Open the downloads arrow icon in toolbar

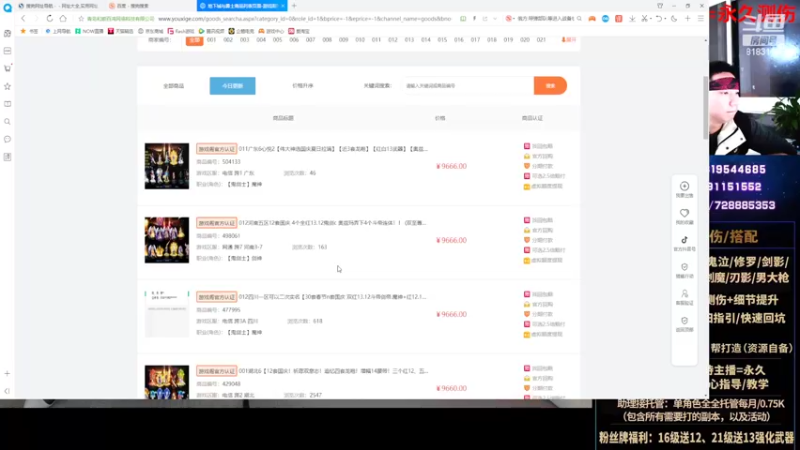[x=632, y=18]
